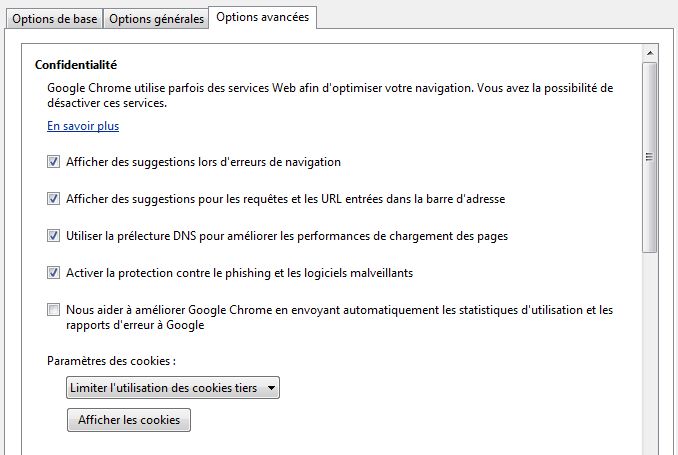
Task: Click the arrow on the cookies combo box
Action: tap(271, 388)
